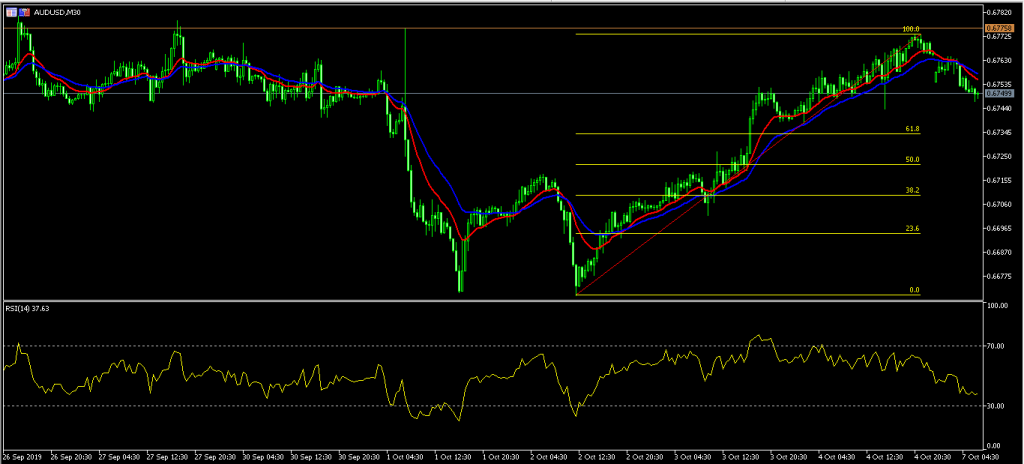Click the Fibonacci 50.0 level label

[911, 160]
